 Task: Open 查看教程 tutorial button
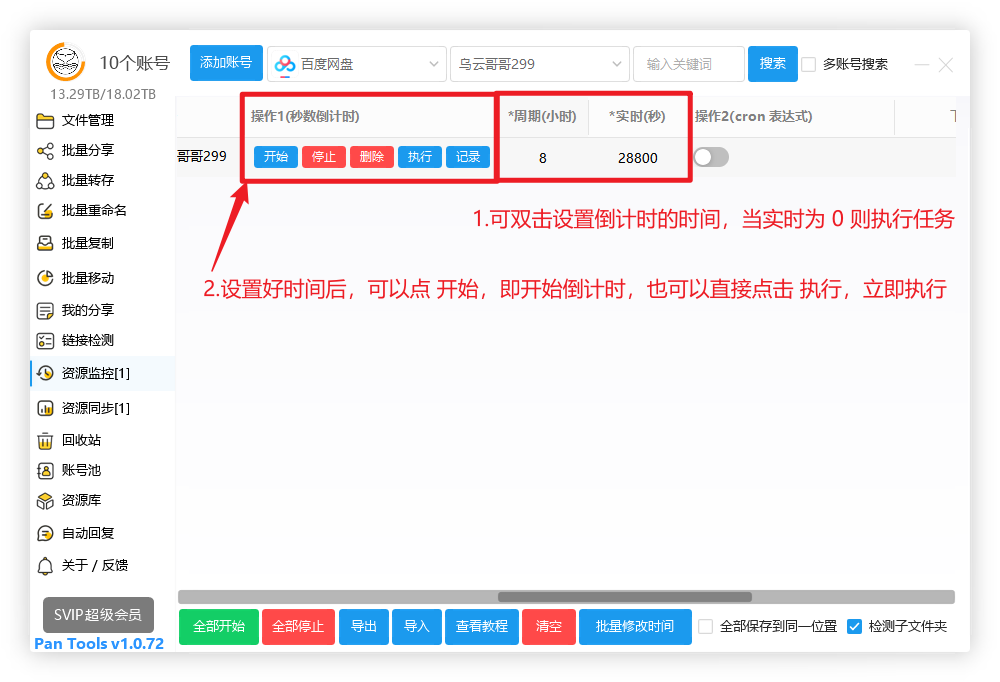pyautogui.click(x=482, y=627)
